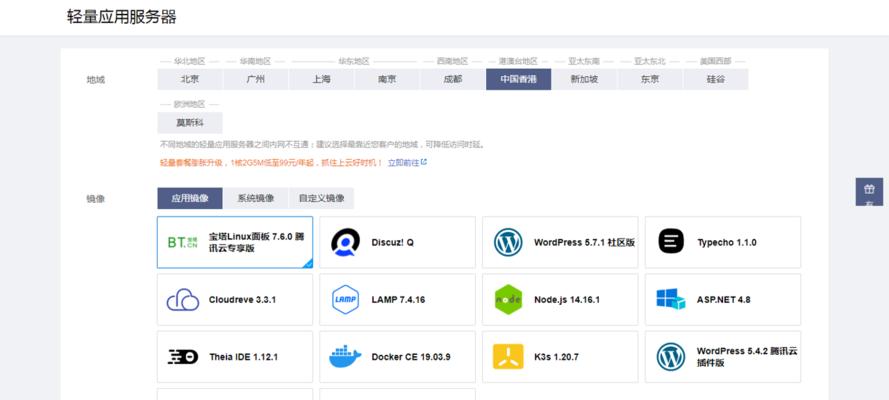
Task: Select the 上海 region
Action: tap(321, 79)
